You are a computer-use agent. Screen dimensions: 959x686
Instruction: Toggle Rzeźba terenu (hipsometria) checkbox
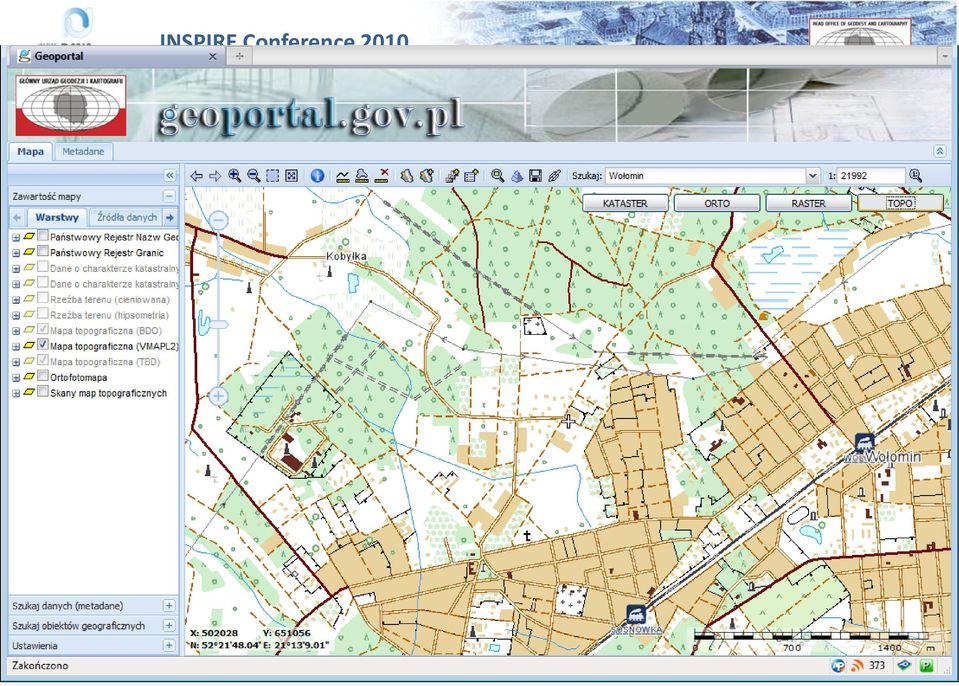pos(43,314)
